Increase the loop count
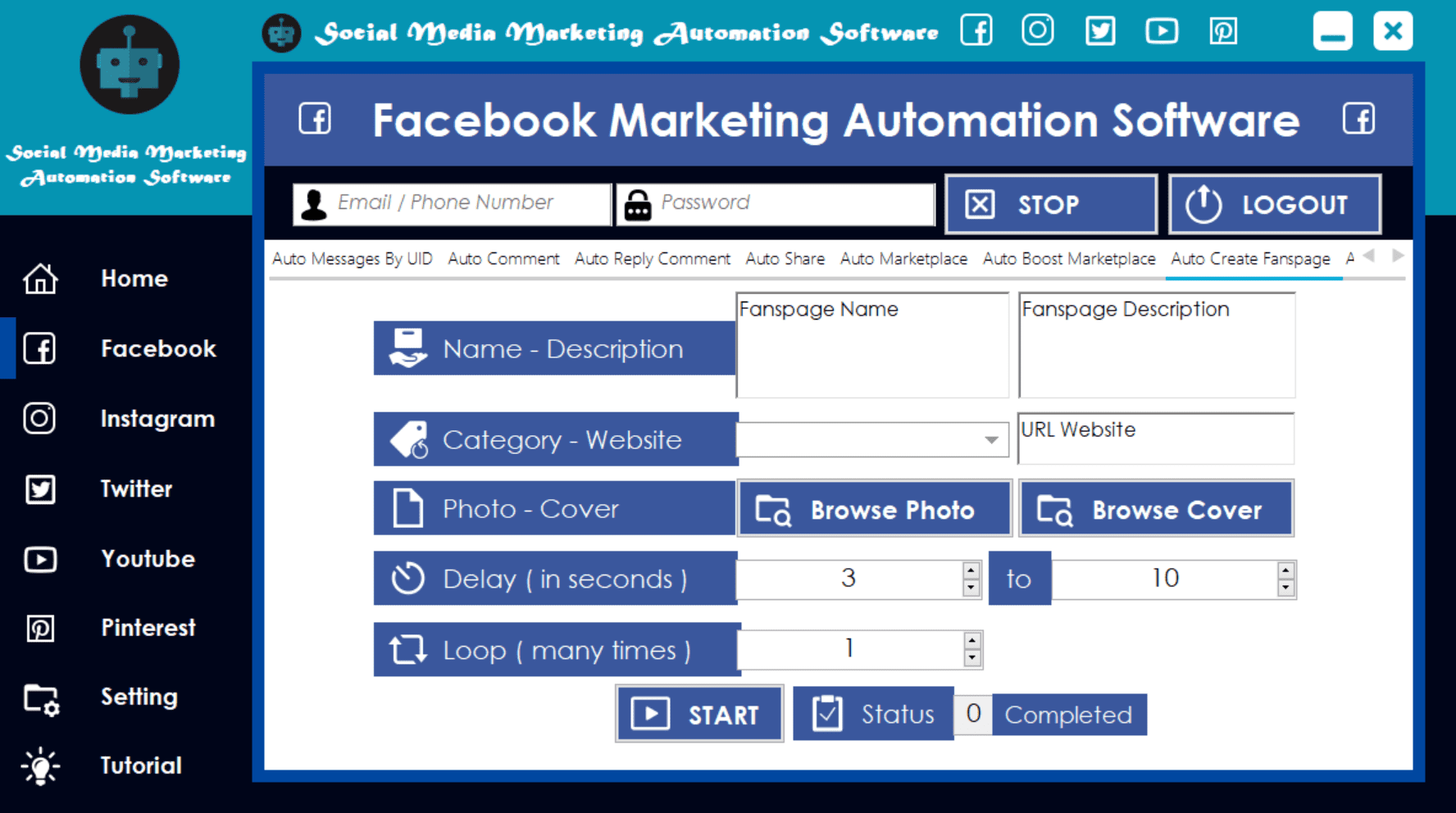This screenshot has height=813, width=1456. tap(971, 641)
